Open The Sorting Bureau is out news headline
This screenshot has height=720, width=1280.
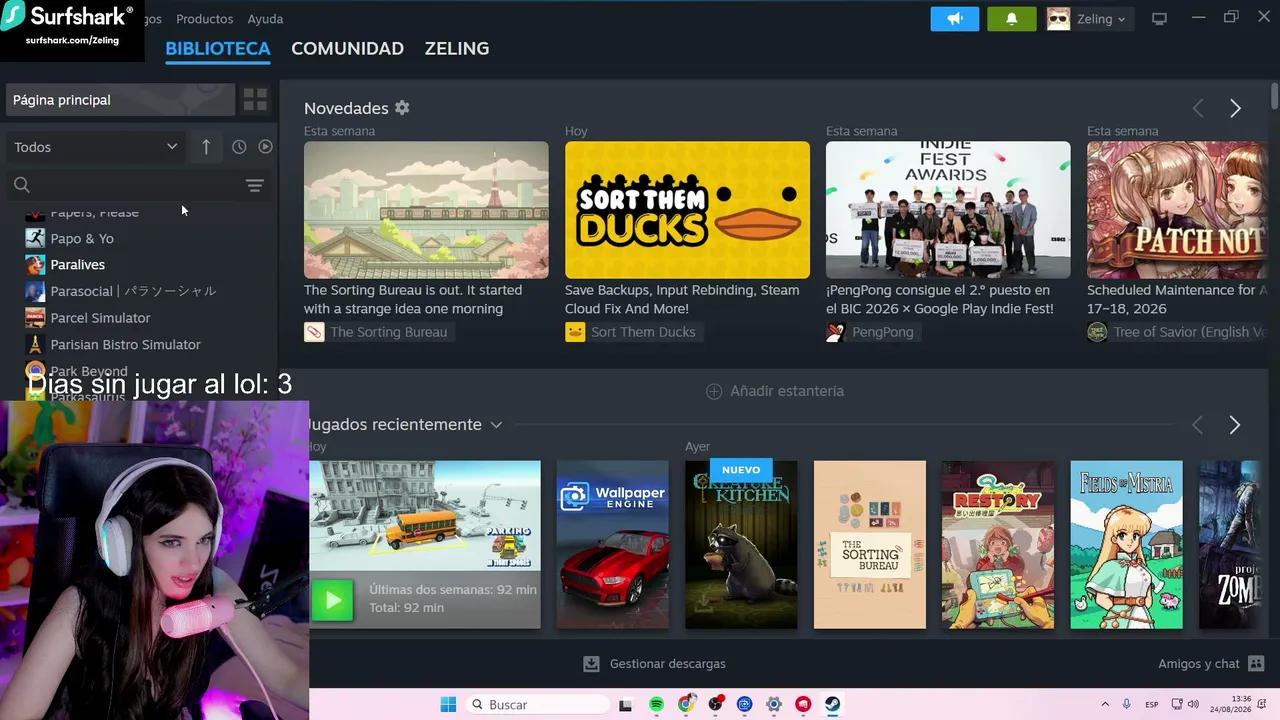413,299
